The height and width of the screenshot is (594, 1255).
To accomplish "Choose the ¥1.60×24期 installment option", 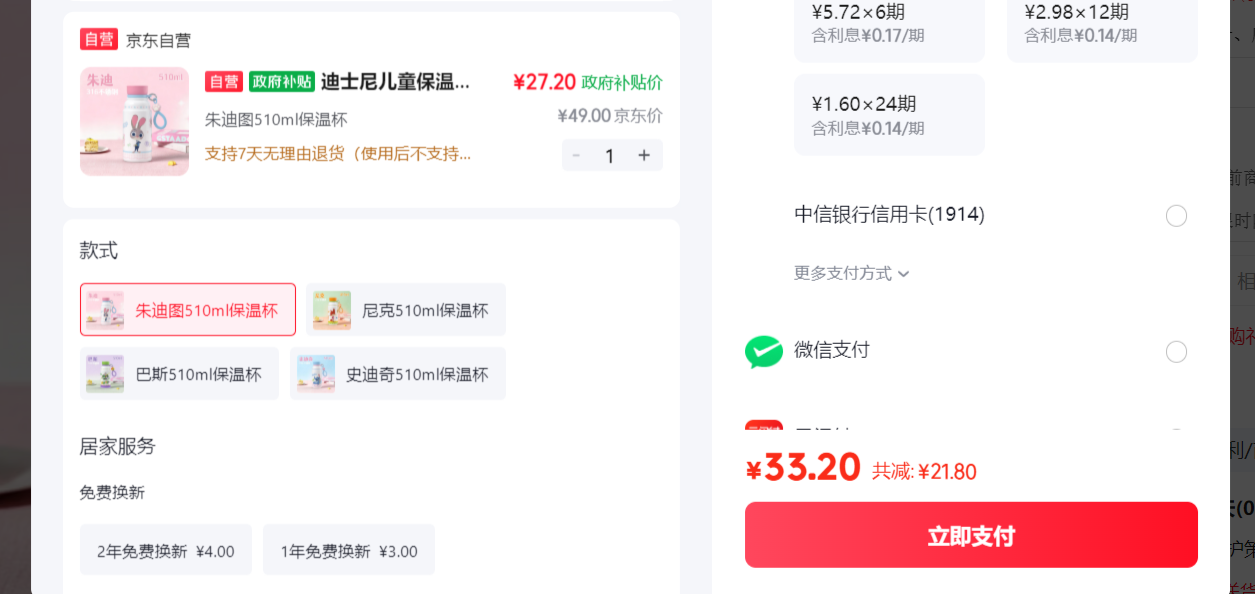I will (889, 115).
